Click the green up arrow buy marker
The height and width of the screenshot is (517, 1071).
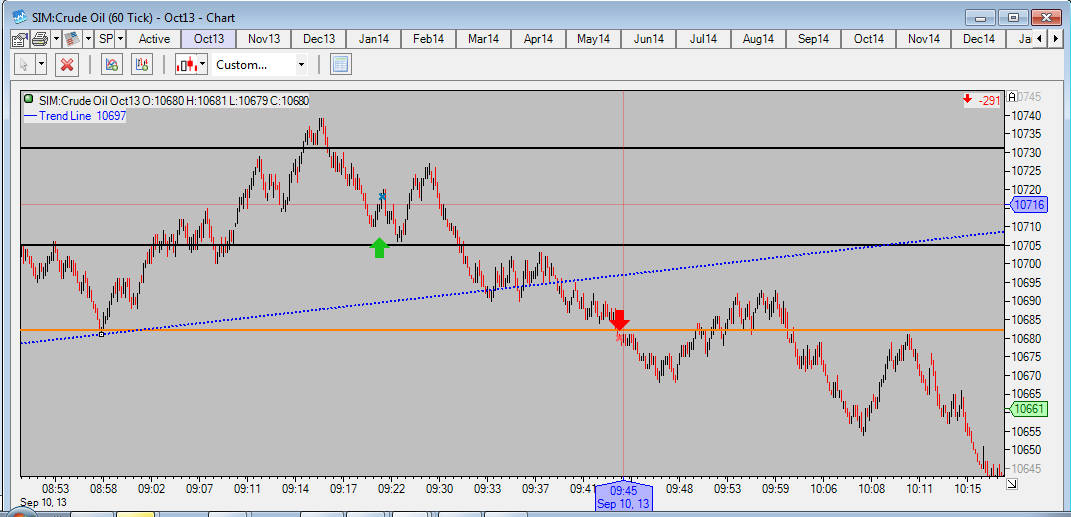click(x=379, y=248)
